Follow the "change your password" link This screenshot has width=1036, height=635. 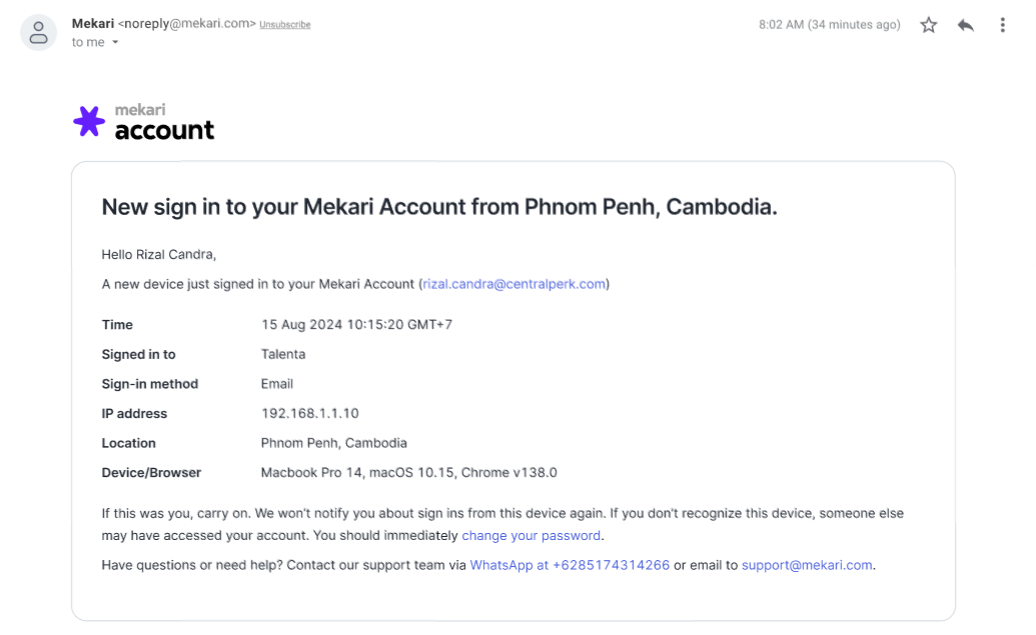531,536
